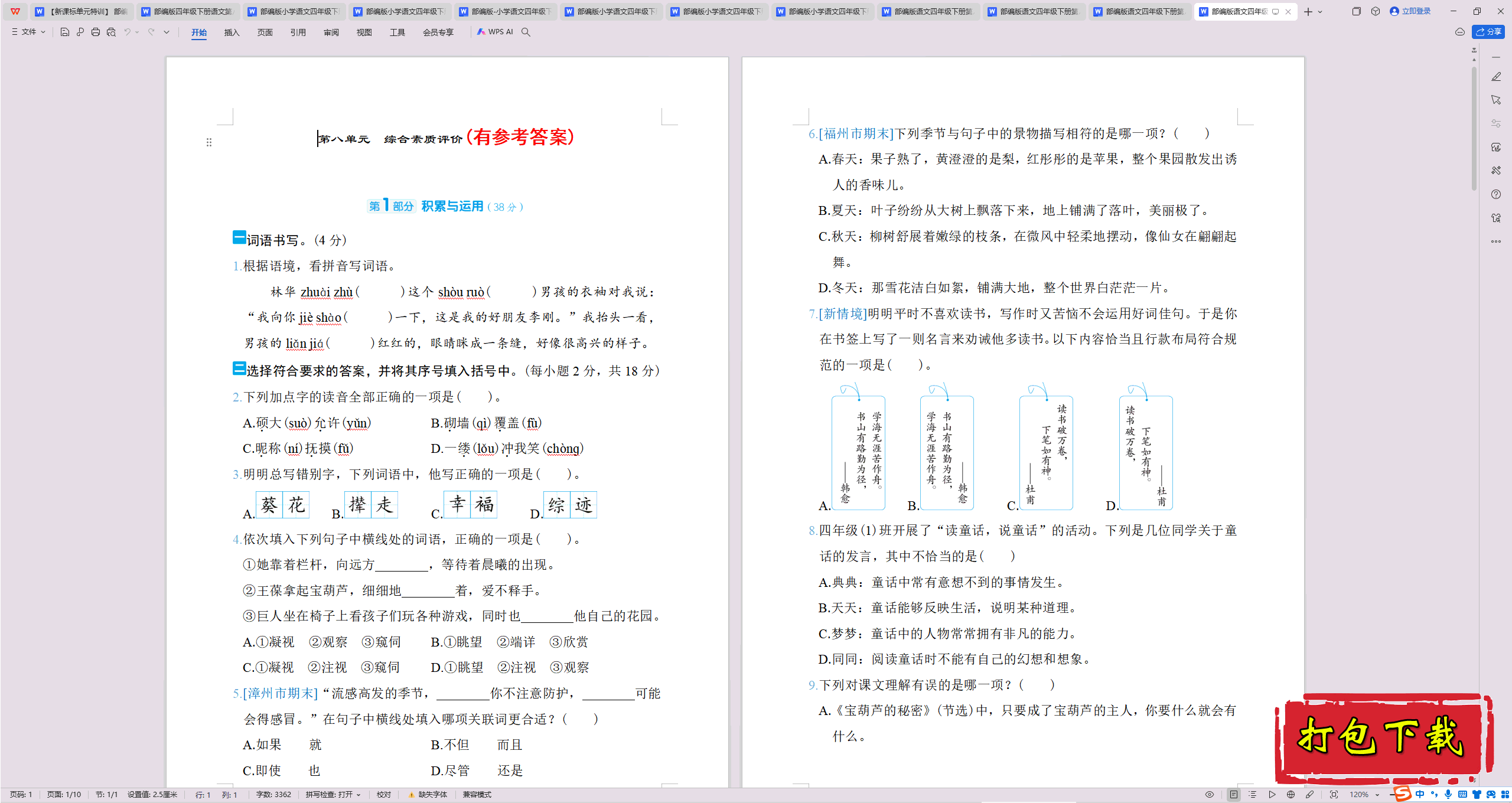Click the 分享 share button
Image resolution: width=1512 pixels, height=803 pixels.
1488,32
